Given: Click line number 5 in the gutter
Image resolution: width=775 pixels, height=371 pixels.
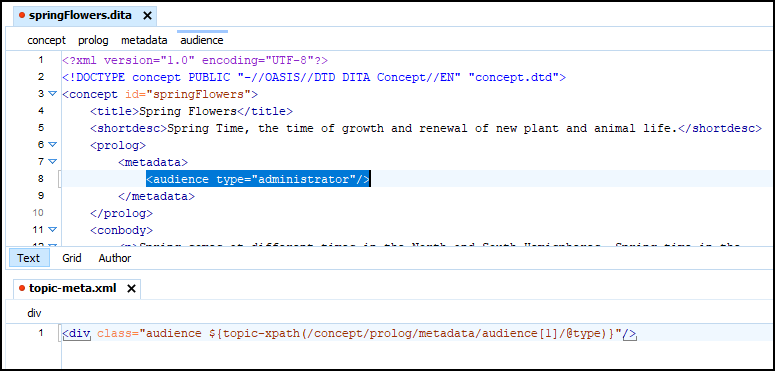Looking at the screenshot, I should click(x=41, y=128).
